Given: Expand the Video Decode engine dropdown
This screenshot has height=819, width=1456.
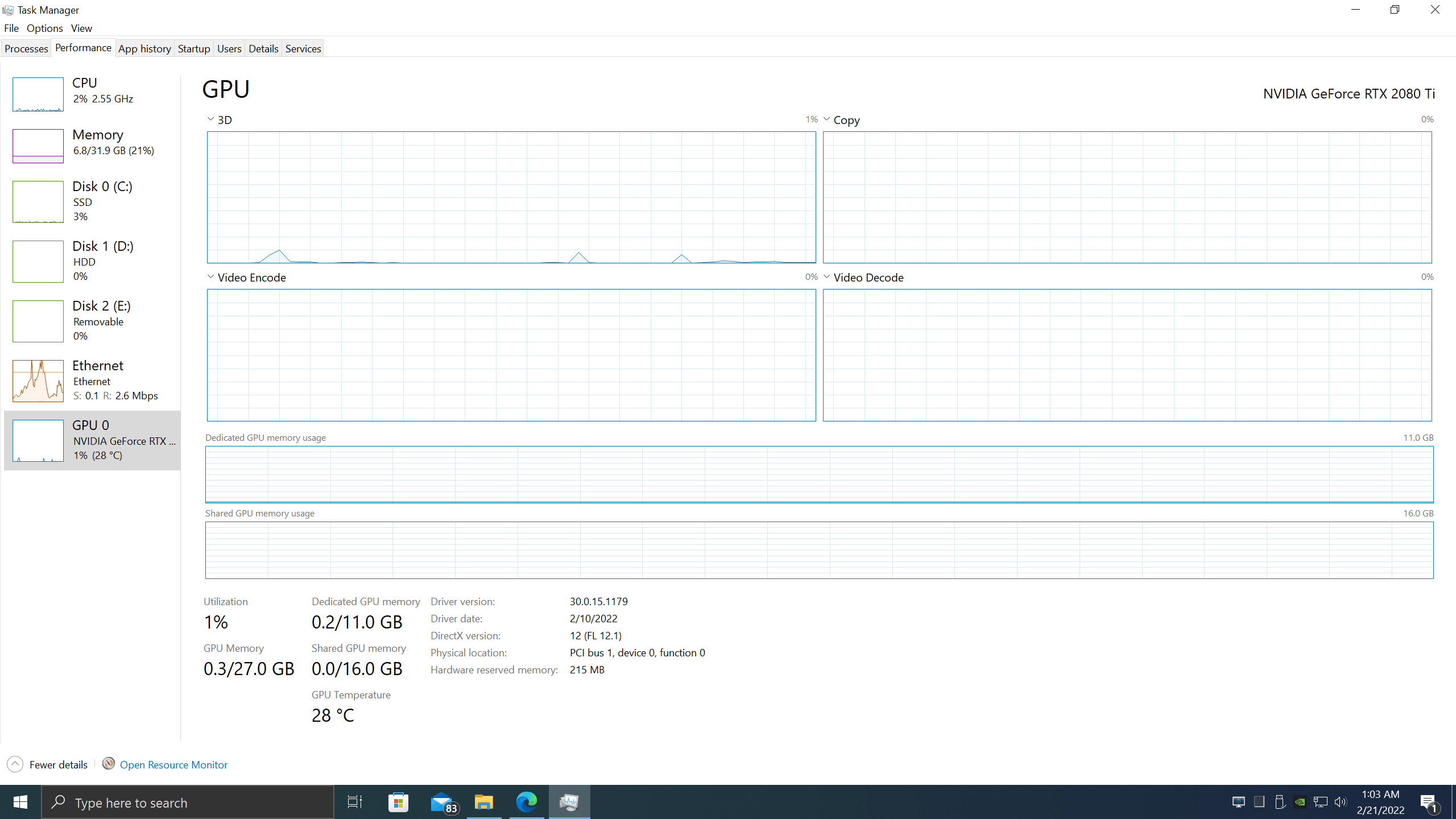Looking at the screenshot, I should tap(827, 277).
